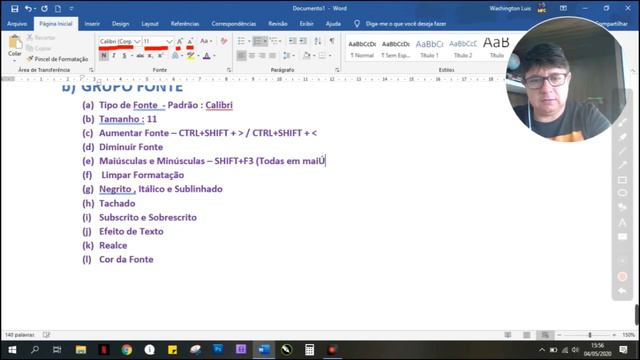Increase font size with enlarge A
The height and width of the screenshot is (360, 640).
click(x=180, y=41)
